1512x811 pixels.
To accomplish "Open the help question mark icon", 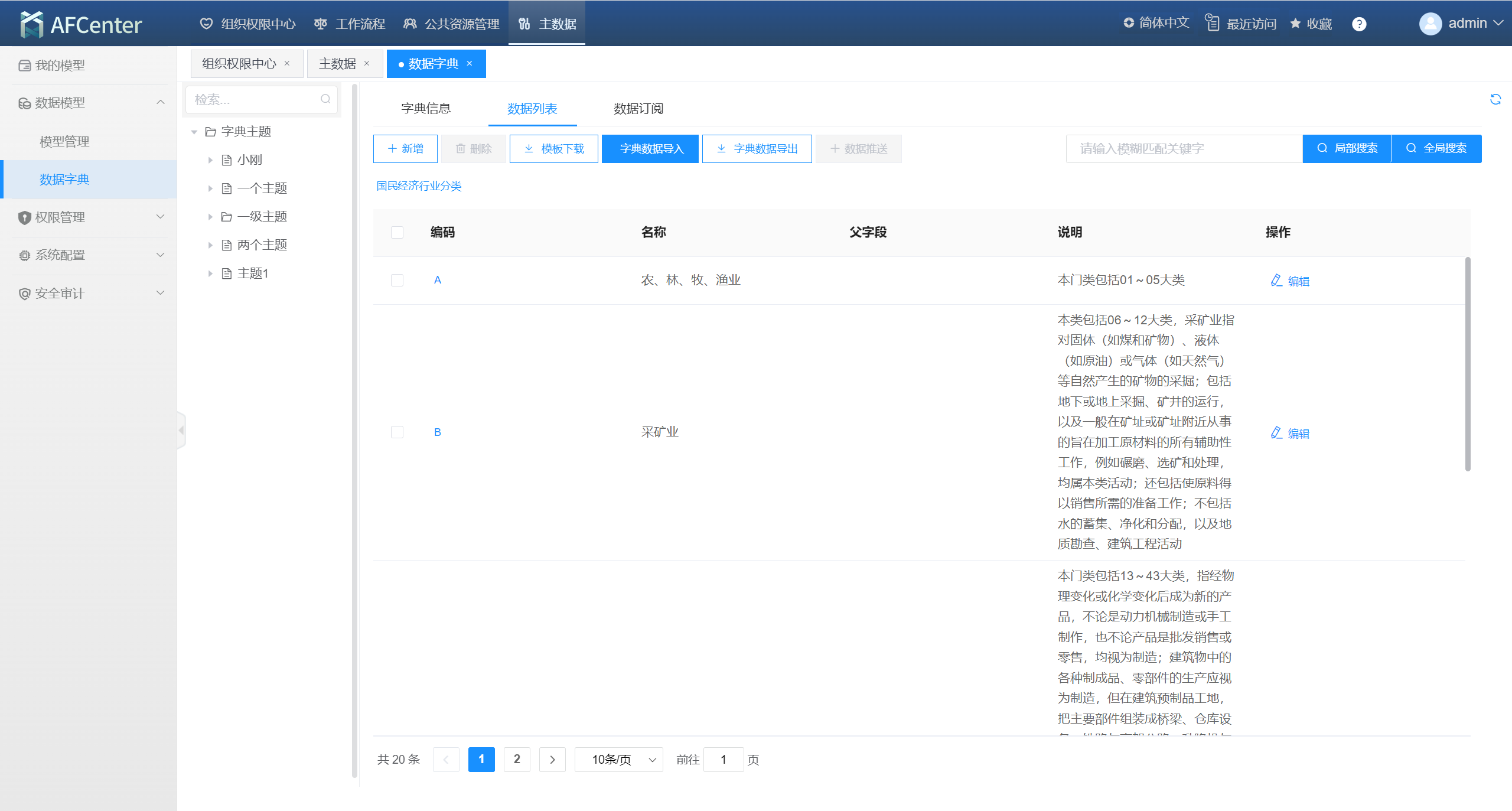I will pos(1359,24).
